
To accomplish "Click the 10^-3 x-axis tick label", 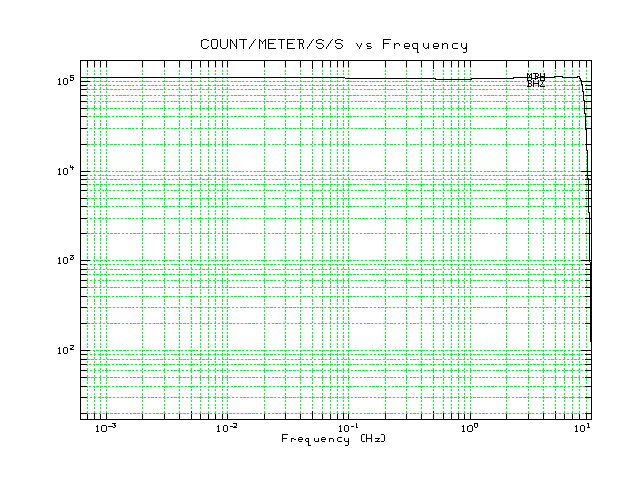I will 106,428.
